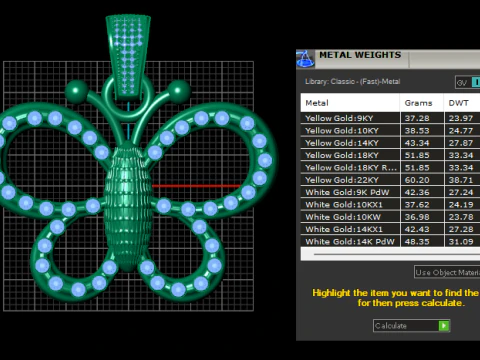Select the Yellow Gold:9KY row
The height and width of the screenshot is (360, 480).
[390, 118]
